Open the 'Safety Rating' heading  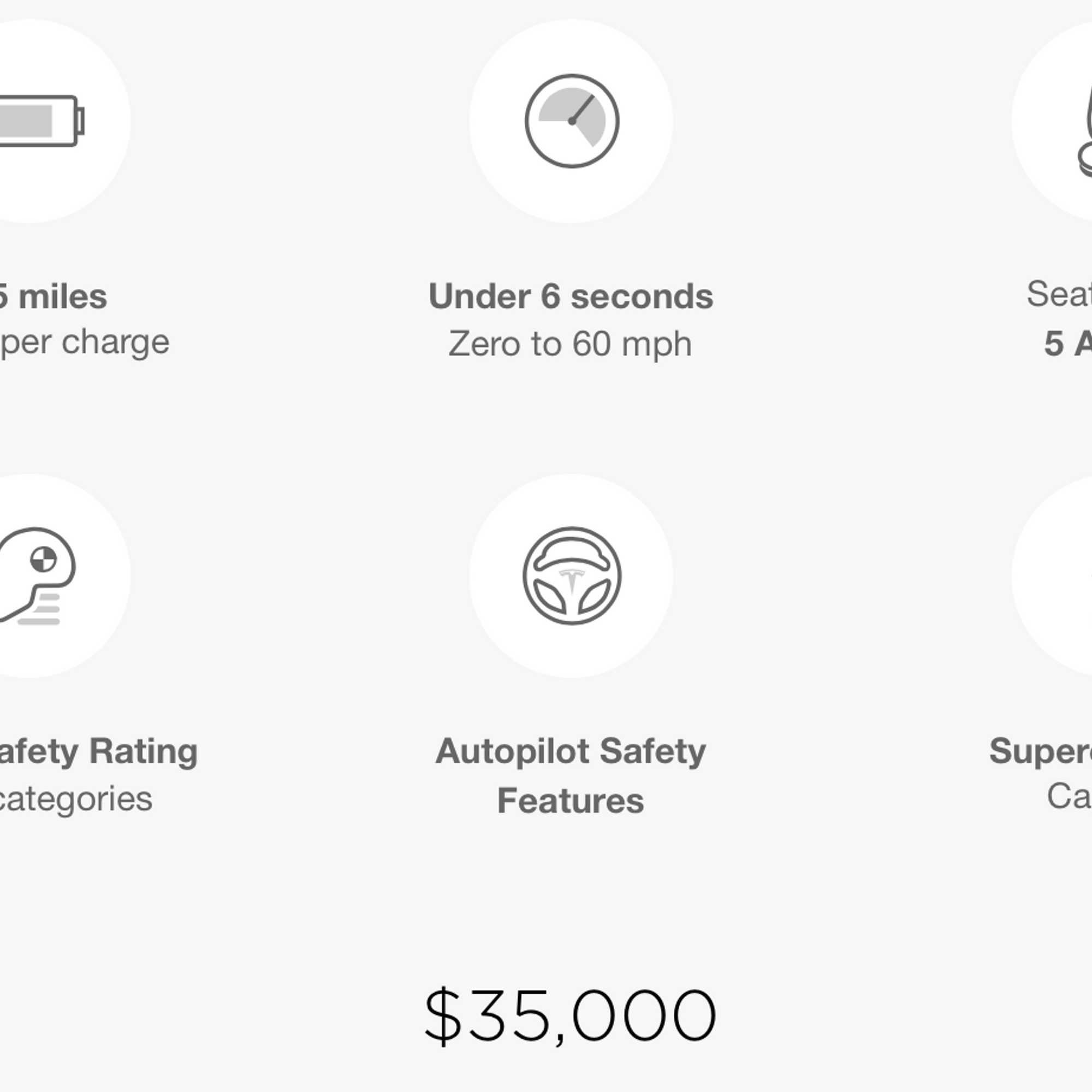coord(99,752)
